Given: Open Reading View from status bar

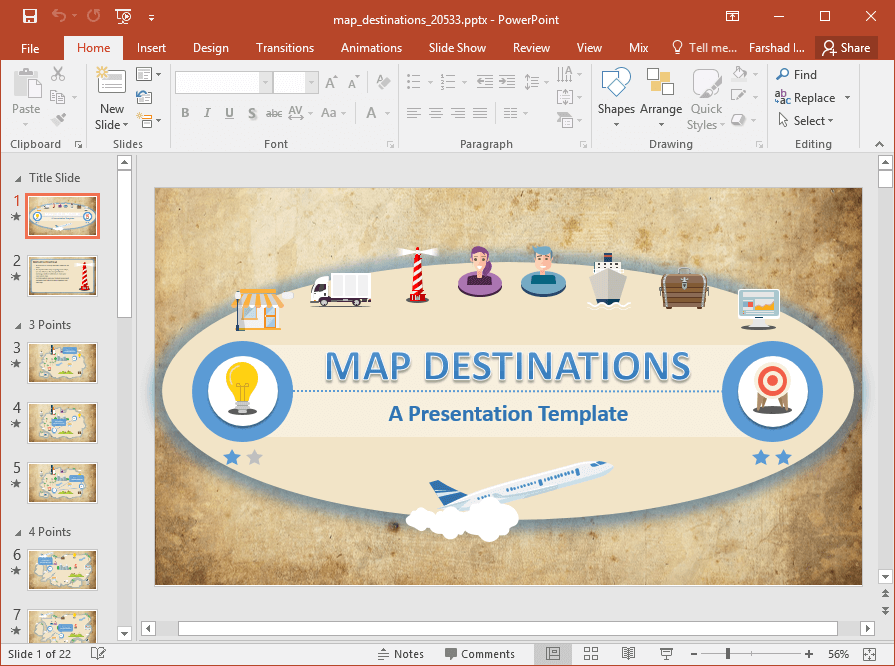Looking at the screenshot, I should coord(628,654).
